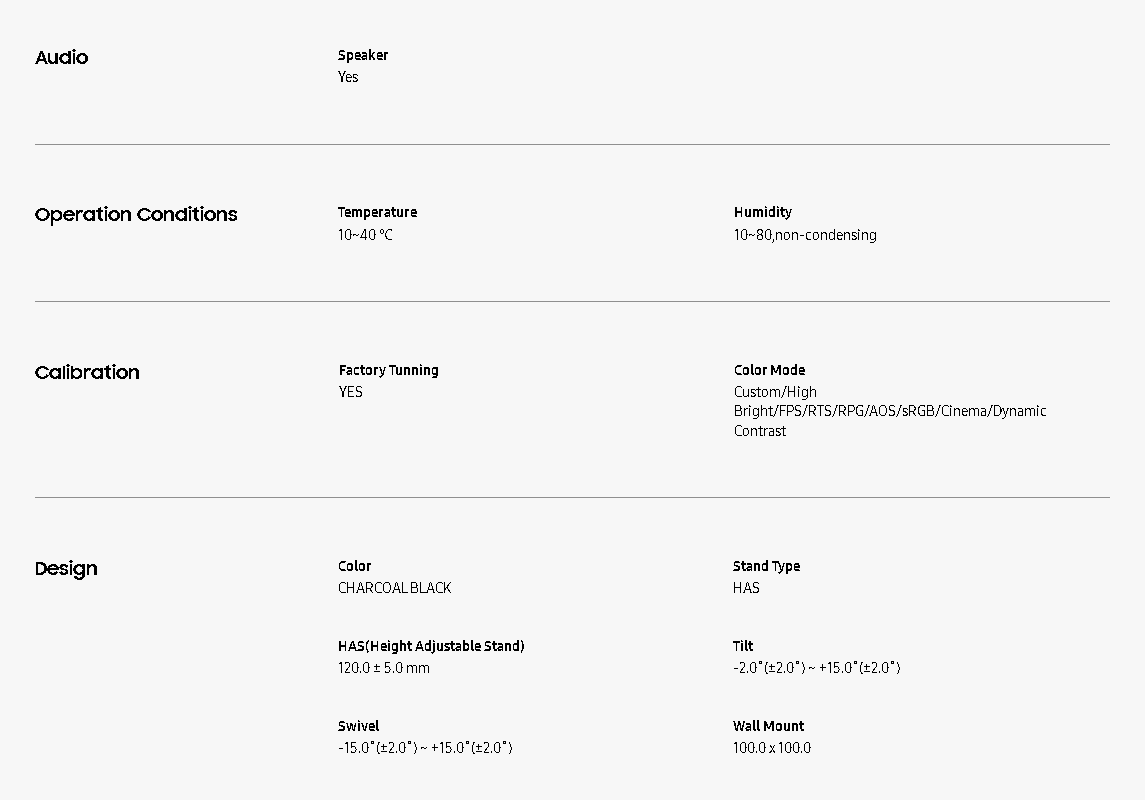
Task: Click the Swivel spec label
Action: point(358,726)
